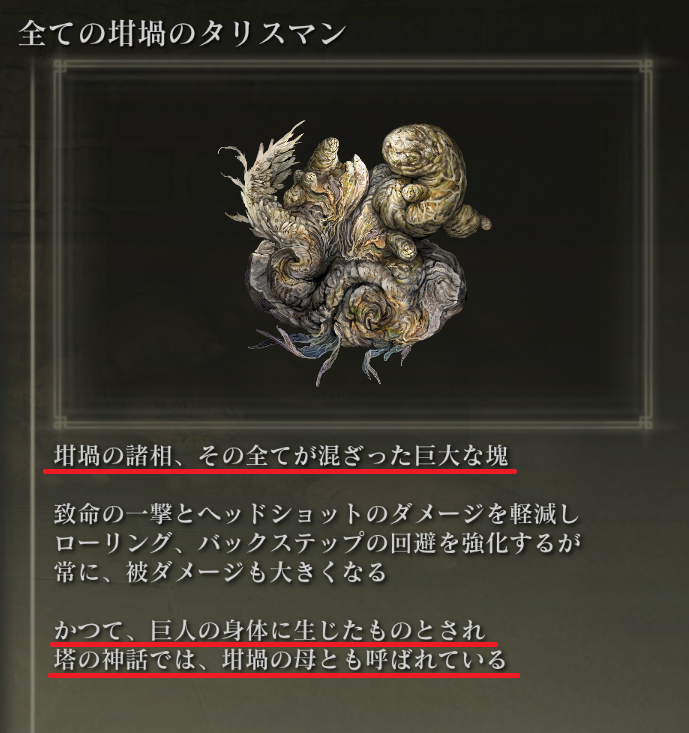The height and width of the screenshot is (733, 689).
Task: Click the red underline beneath 坩堝の諸相 line
Action: pyautogui.click(x=280, y=472)
